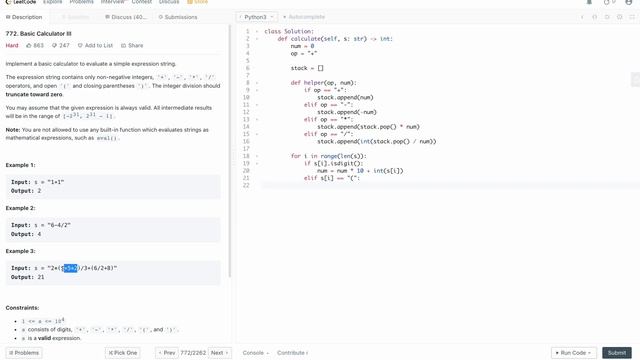
Task: Click the first icon in editor toolbar
Action: pos(582,17)
